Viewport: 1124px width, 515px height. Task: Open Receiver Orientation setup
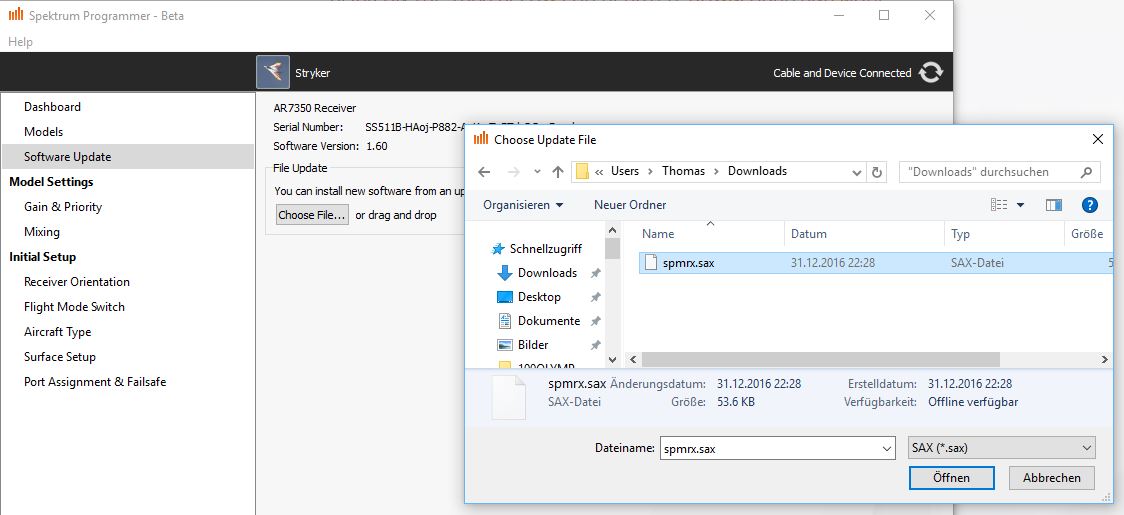[77, 282]
